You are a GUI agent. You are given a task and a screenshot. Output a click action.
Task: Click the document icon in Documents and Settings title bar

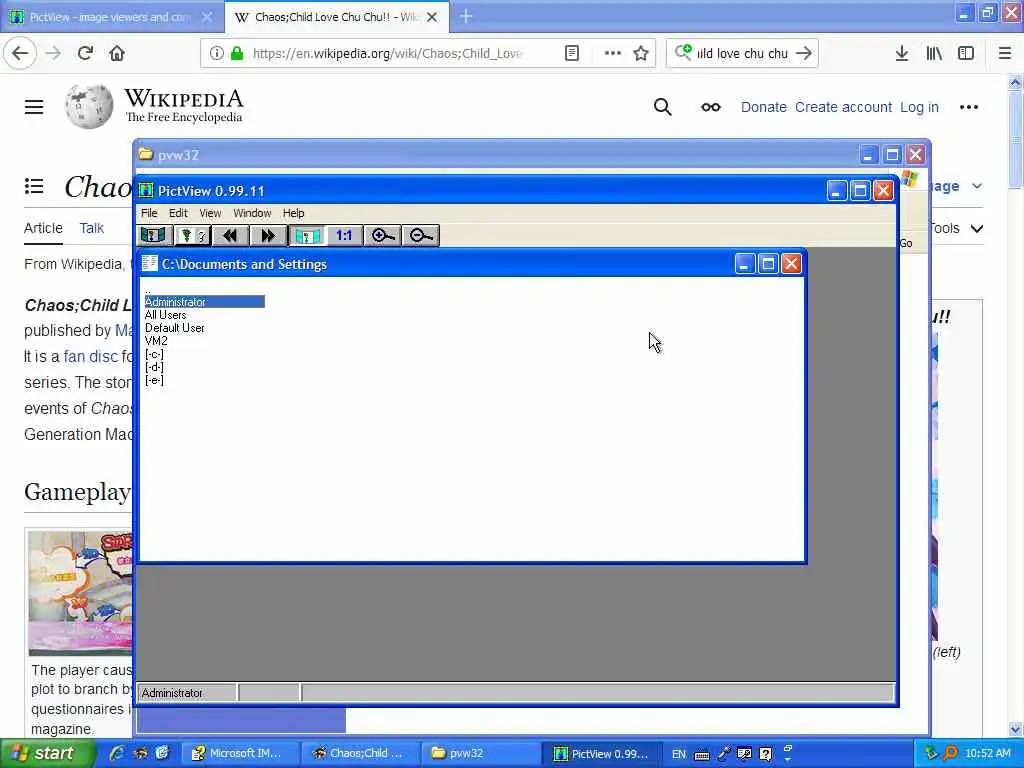[150, 263]
